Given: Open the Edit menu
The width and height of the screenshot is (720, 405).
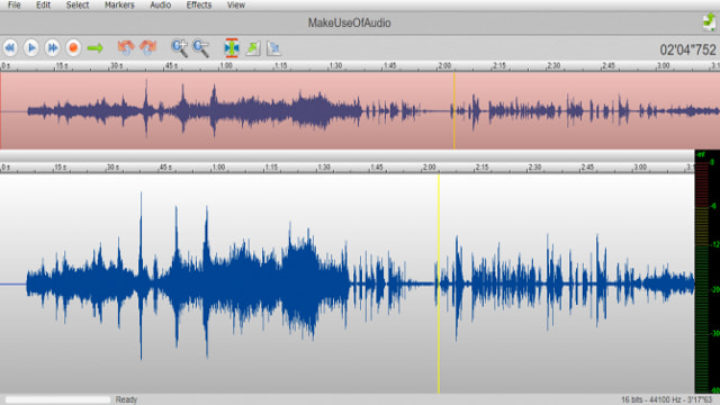Looking at the screenshot, I should [43, 5].
